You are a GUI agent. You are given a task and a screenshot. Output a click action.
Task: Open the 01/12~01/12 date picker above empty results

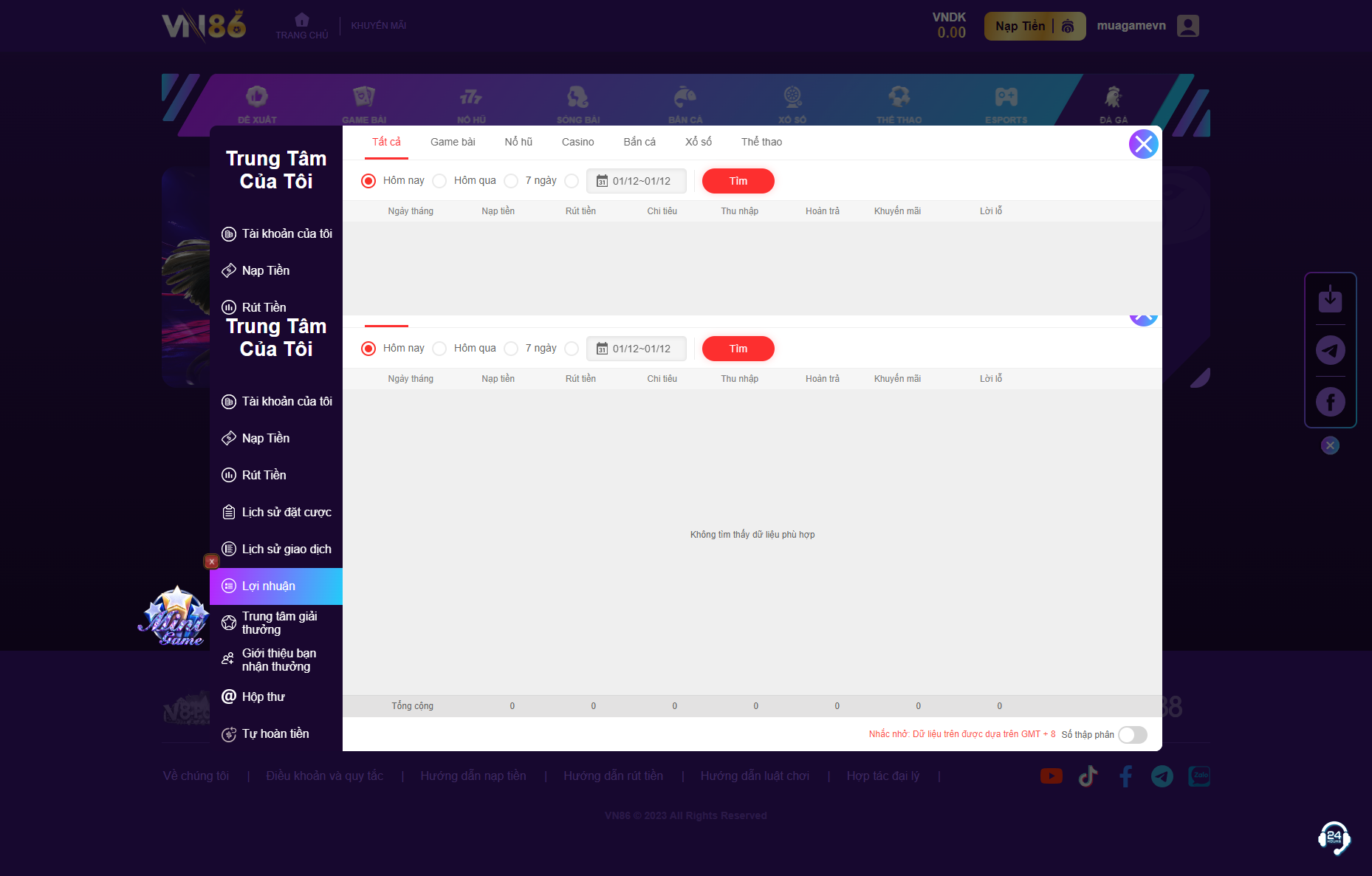click(x=636, y=349)
